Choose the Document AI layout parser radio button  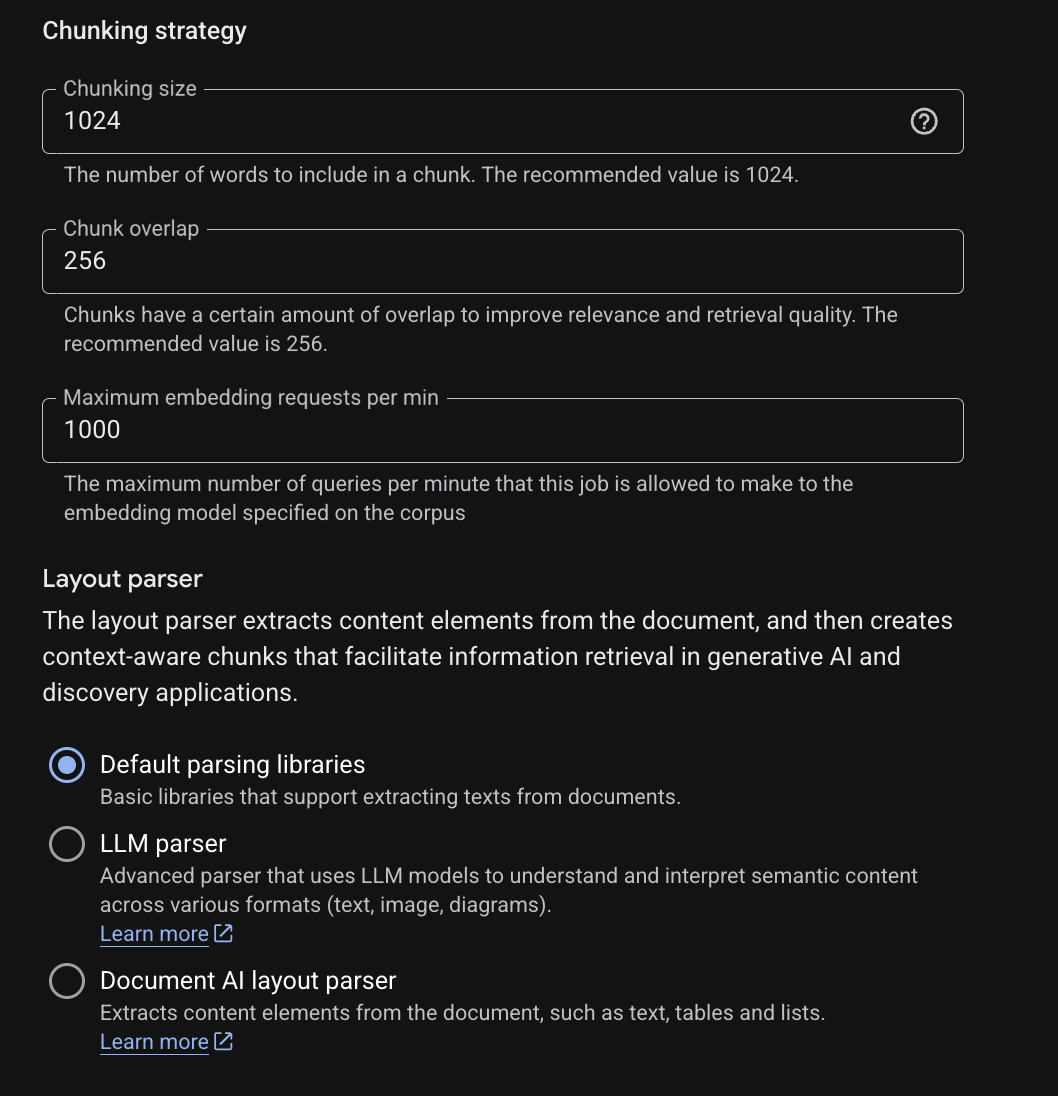point(67,981)
